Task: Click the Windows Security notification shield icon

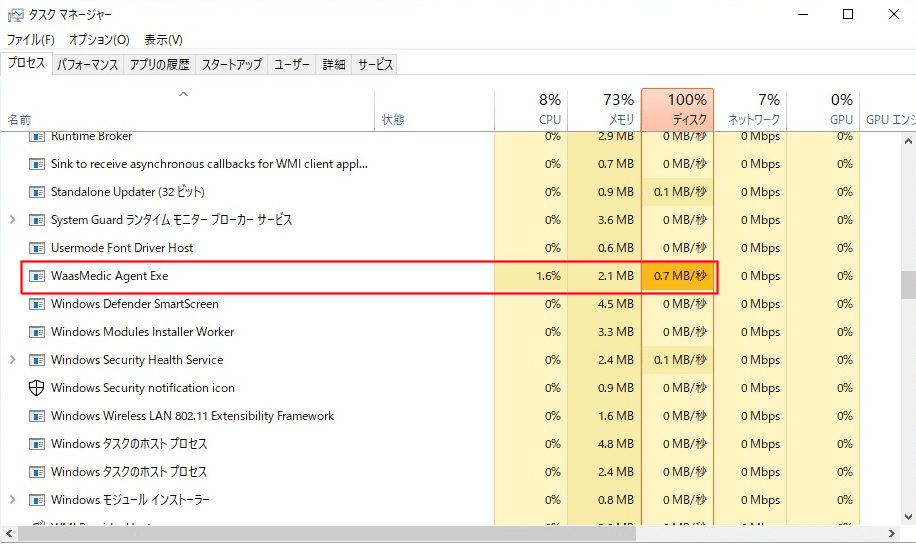Action: [x=36, y=388]
